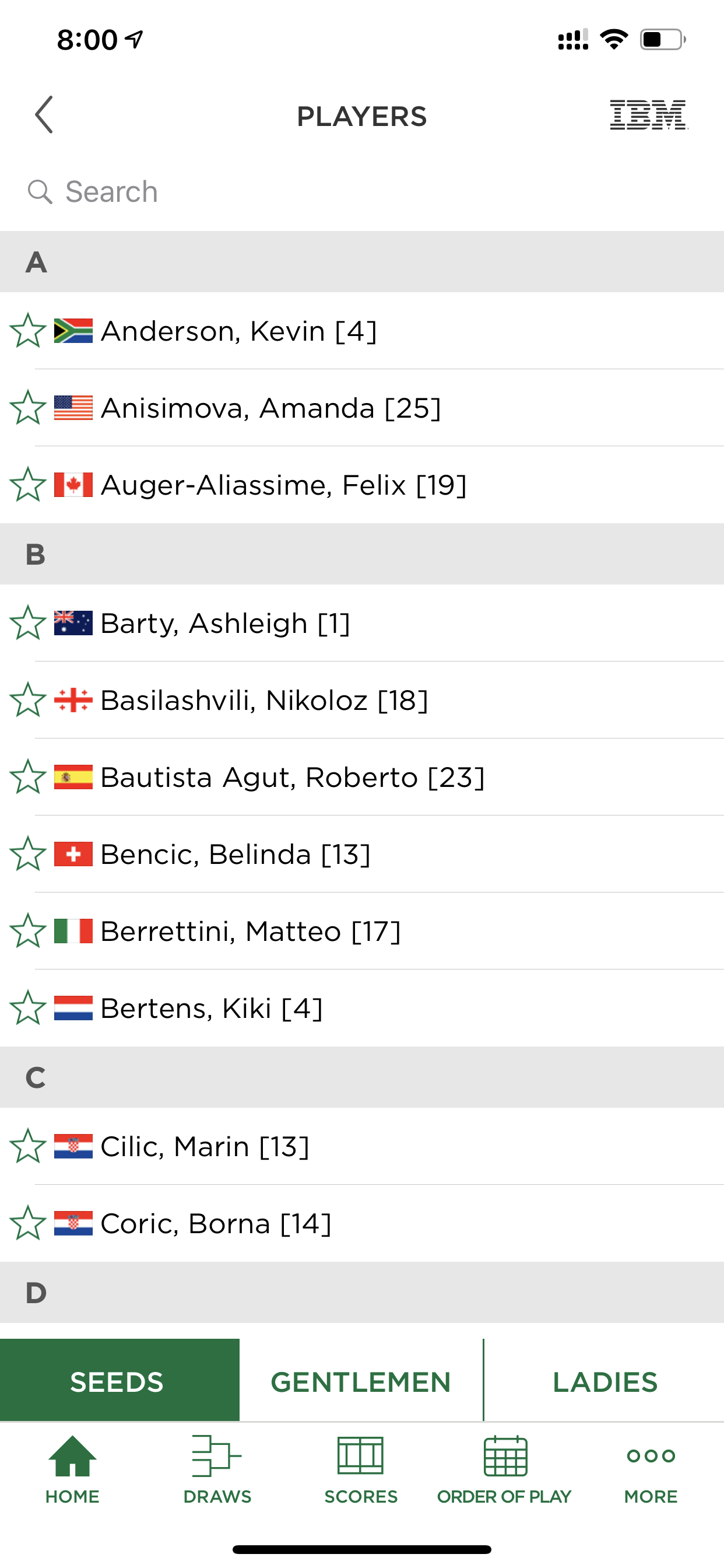Switch to the Gentlemen tab
Viewport: 724px width, 1568px height.
click(x=361, y=1382)
